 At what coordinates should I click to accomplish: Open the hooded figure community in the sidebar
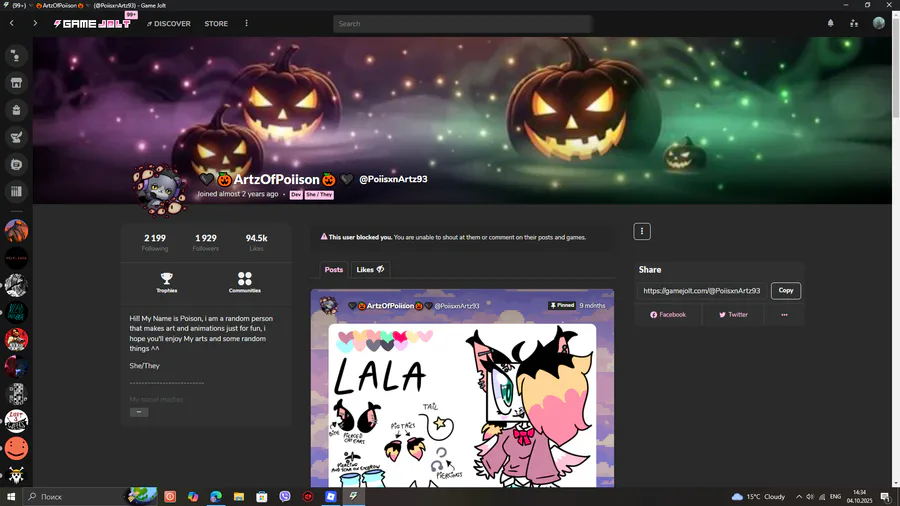[16, 231]
